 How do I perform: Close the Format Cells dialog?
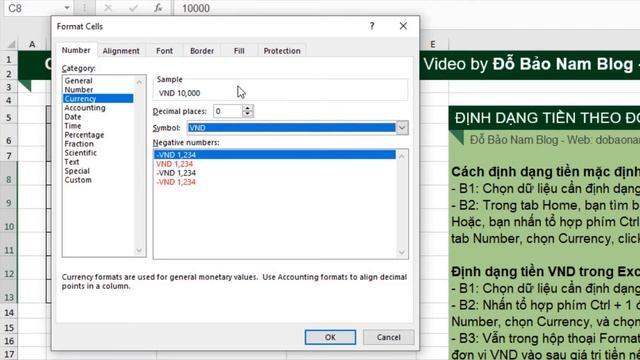(403, 26)
